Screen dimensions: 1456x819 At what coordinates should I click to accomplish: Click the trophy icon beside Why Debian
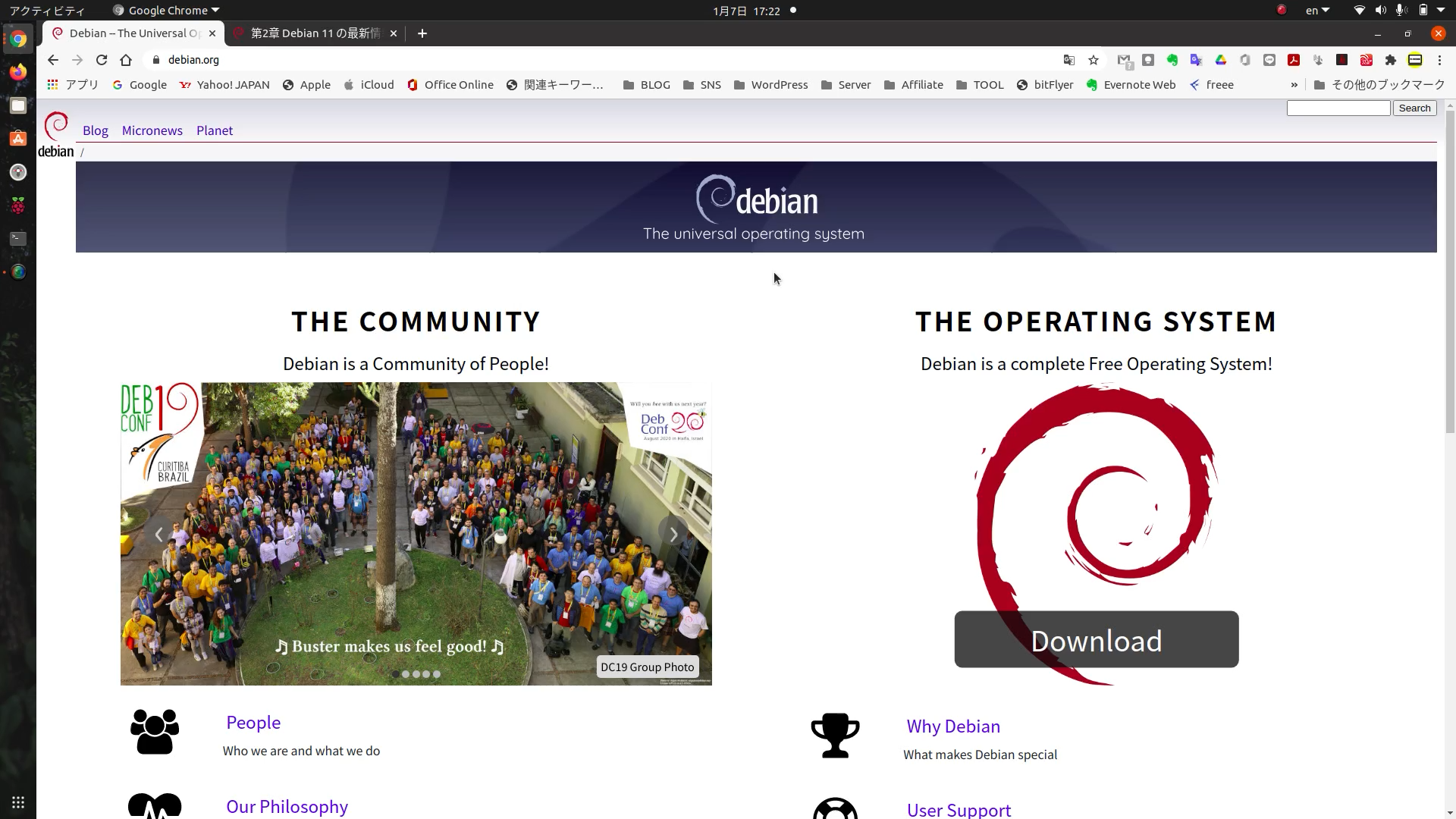[835, 735]
